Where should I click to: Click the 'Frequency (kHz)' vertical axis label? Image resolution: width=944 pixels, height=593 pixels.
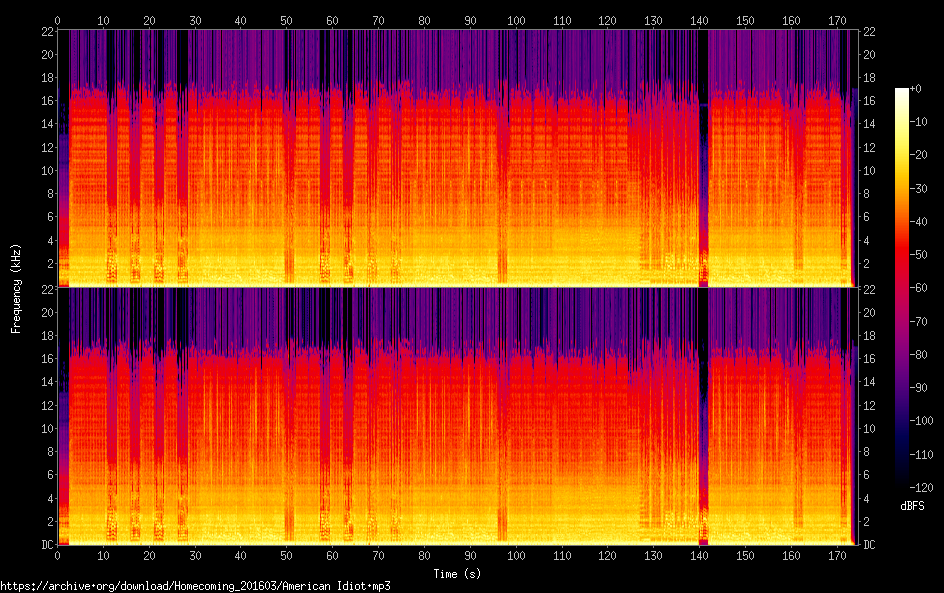[x=16, y=288]
